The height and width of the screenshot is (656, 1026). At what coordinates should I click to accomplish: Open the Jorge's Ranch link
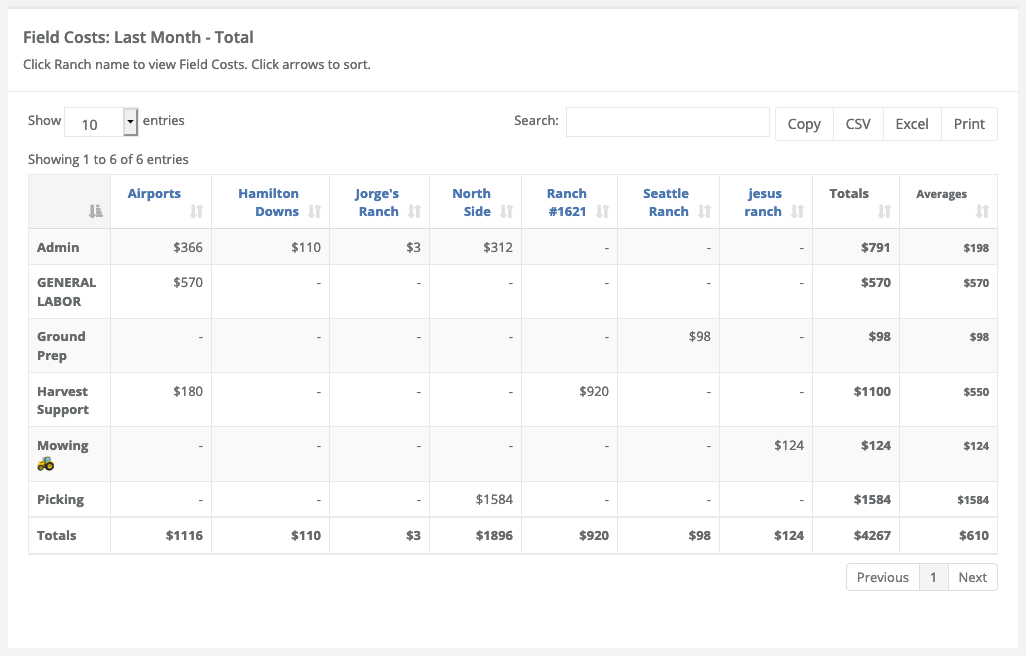click(x=377, y=203)
